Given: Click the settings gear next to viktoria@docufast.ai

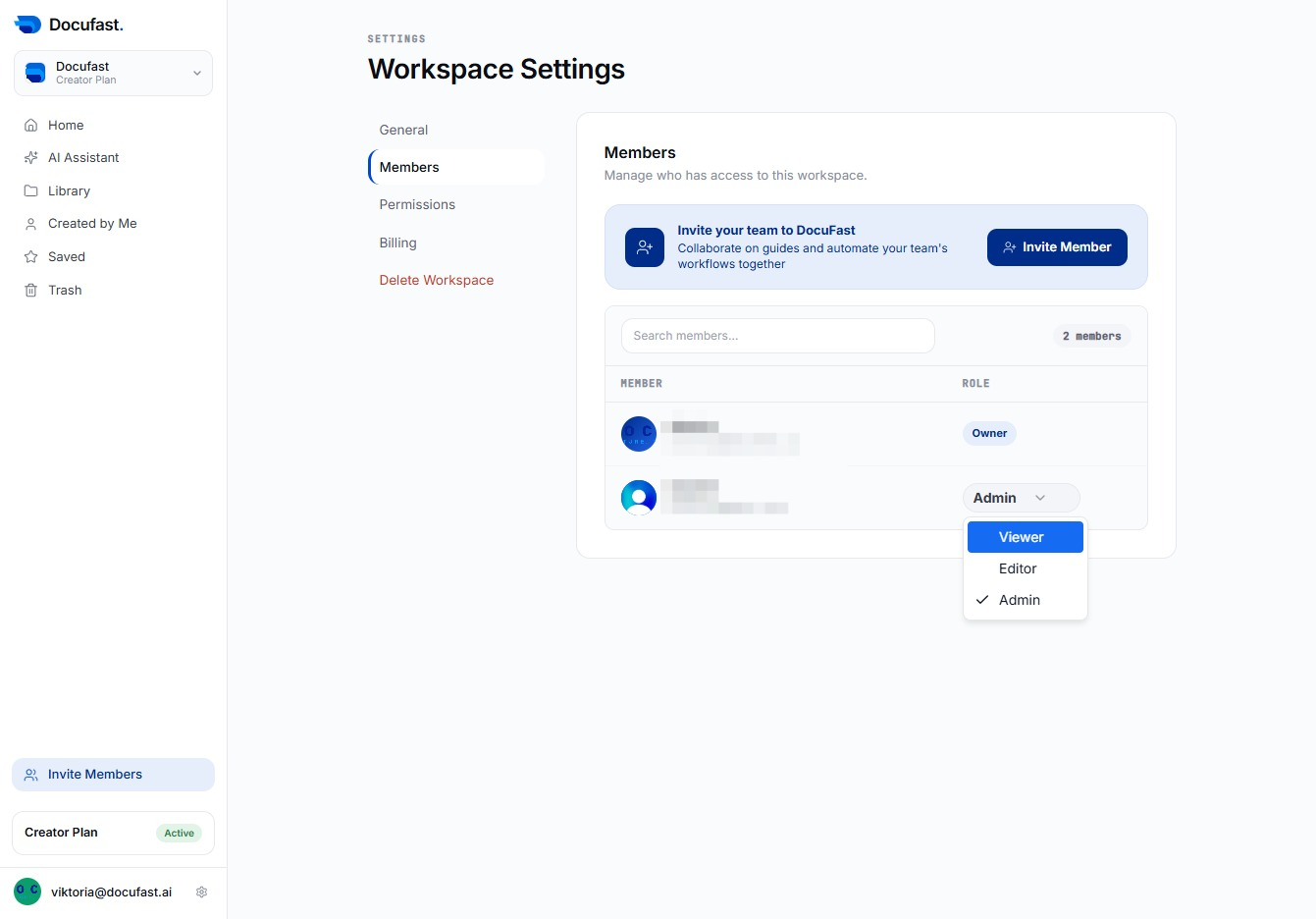Looking at the screenshot, I should pos(202,892).
